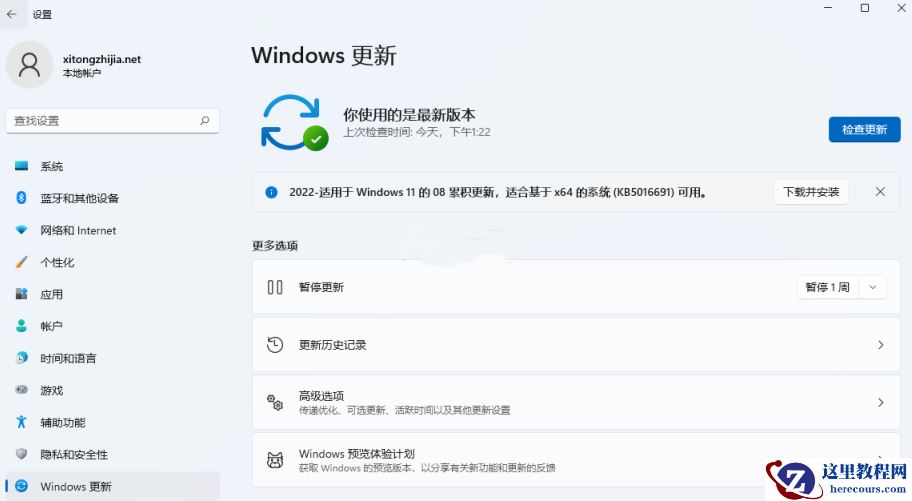Click the Windows 更新 sidebar sync icon

click(22, 486)
